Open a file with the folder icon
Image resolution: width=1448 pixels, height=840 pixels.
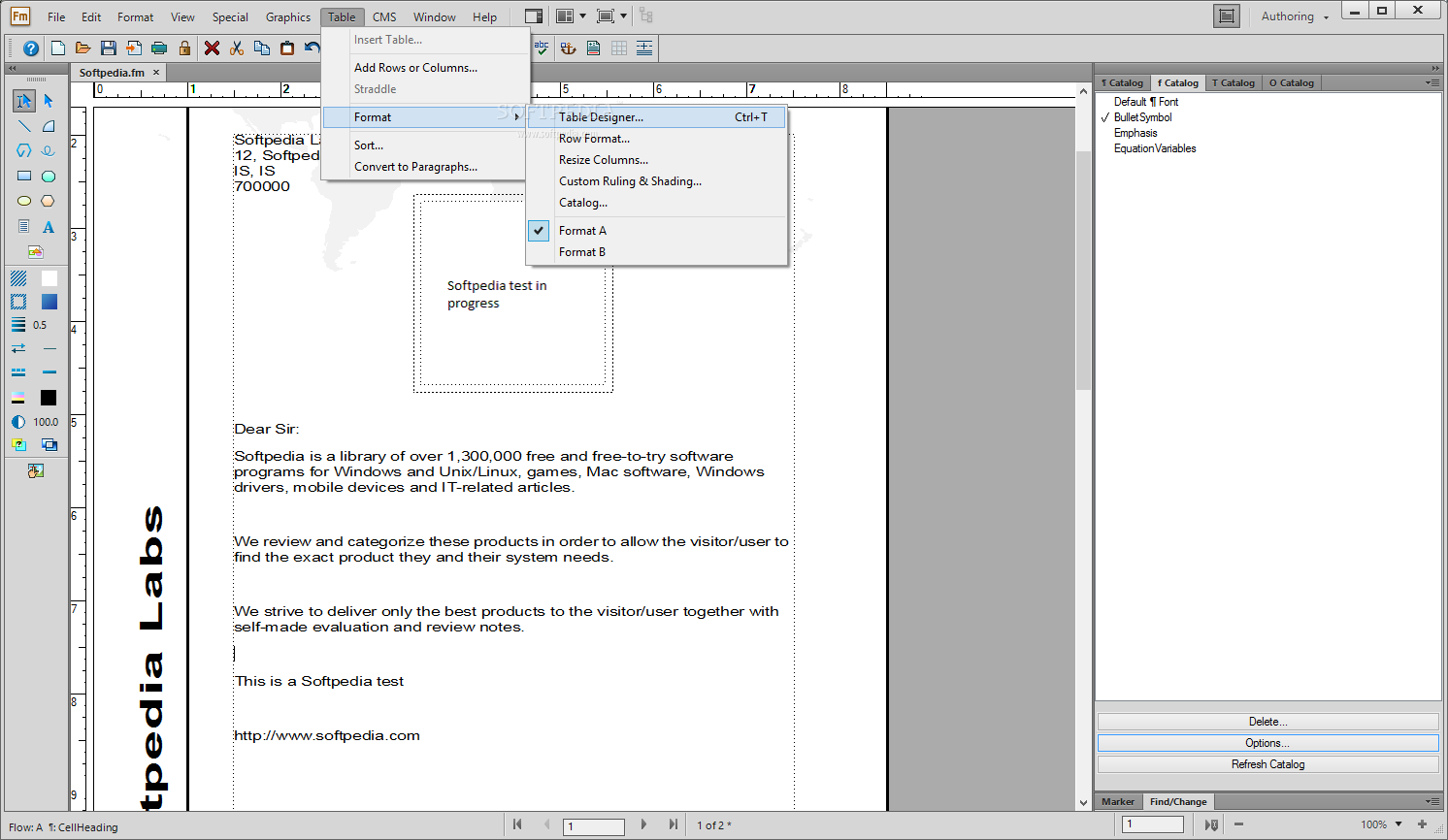83,48
